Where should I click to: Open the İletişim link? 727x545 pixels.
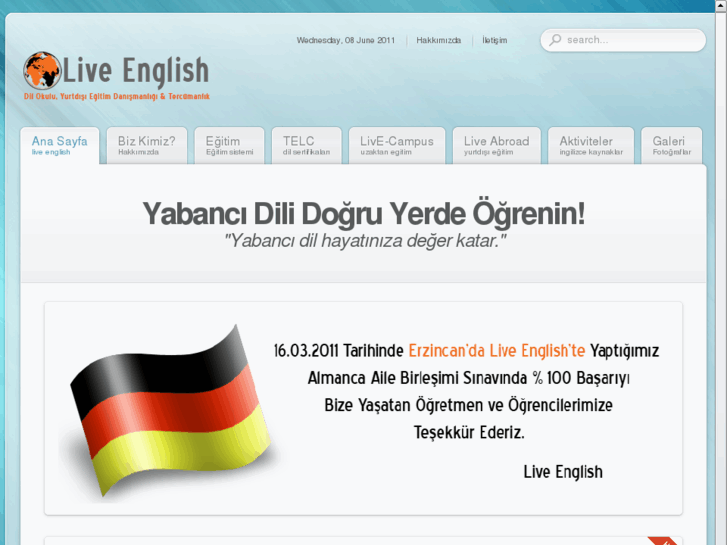pyautogui.click(x=495, y=40)
